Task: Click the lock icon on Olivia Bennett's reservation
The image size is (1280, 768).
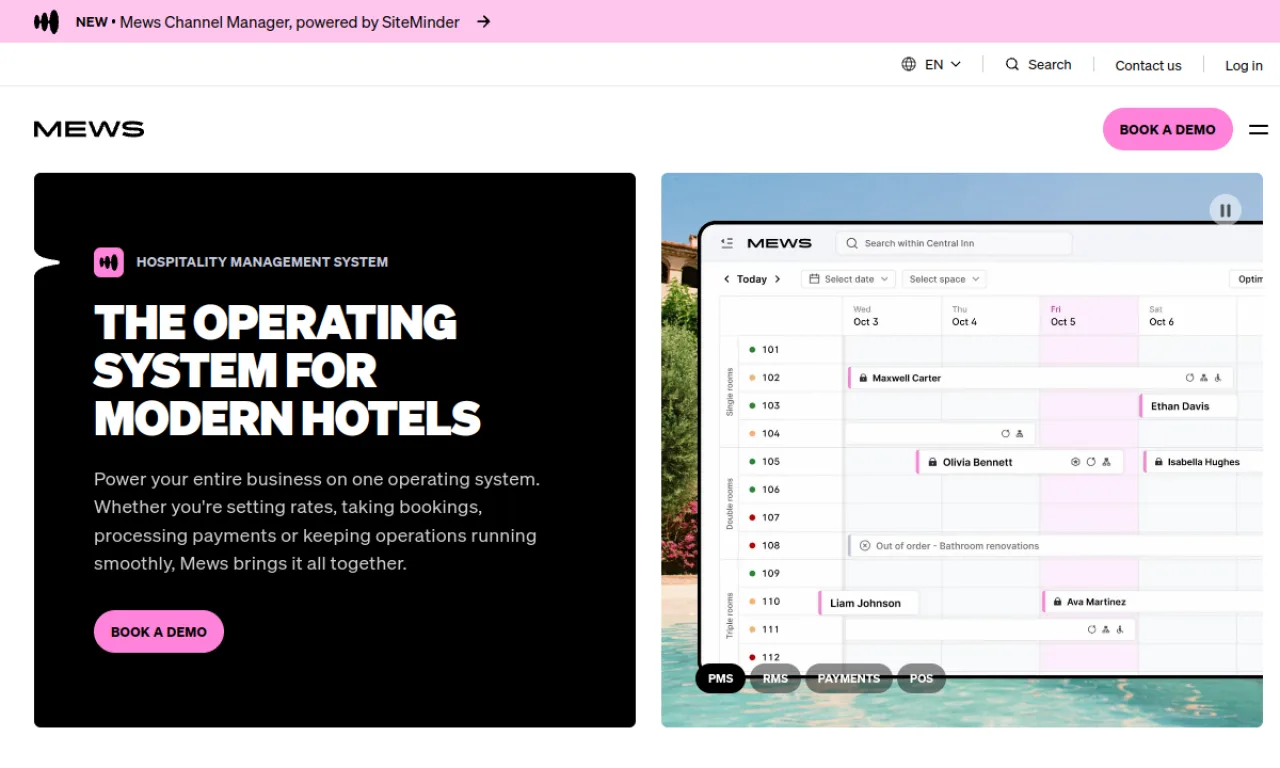Action: point(932,462)
